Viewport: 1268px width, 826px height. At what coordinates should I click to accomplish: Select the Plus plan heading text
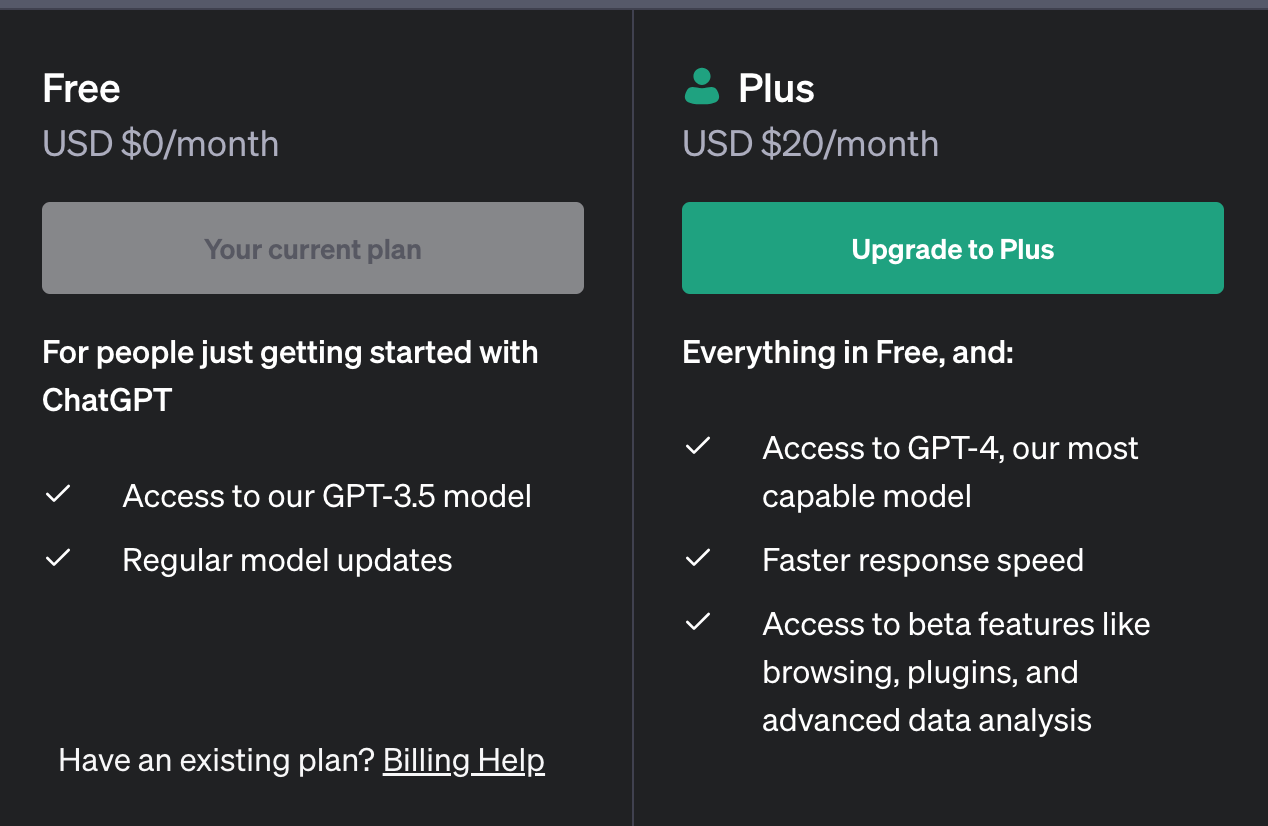776,88
